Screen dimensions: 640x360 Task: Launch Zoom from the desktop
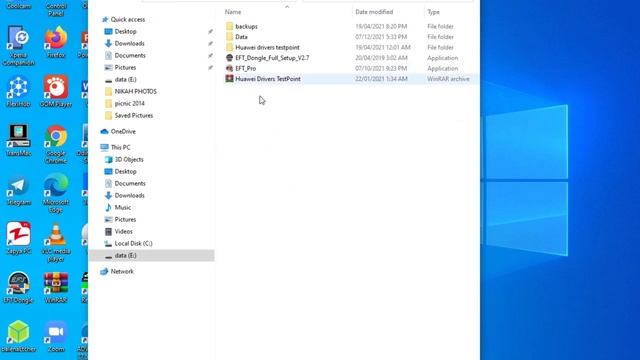(56, 336)
